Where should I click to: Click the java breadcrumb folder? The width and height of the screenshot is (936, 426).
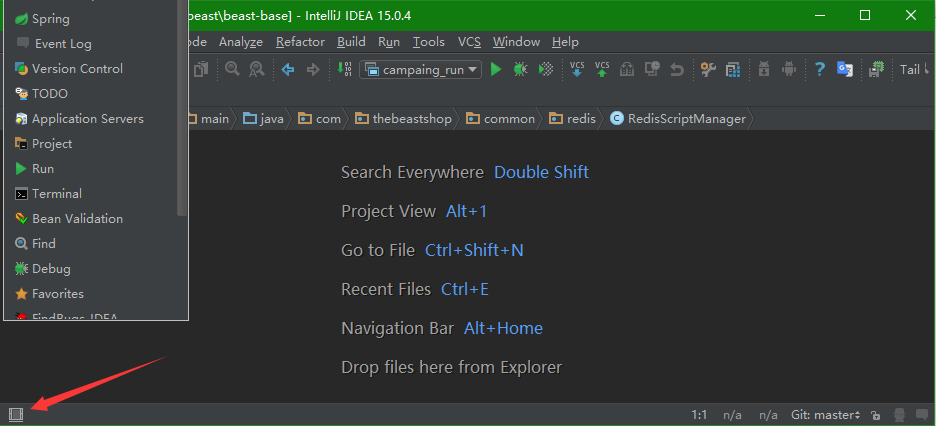pyautogui.click(x=264, y=119)
